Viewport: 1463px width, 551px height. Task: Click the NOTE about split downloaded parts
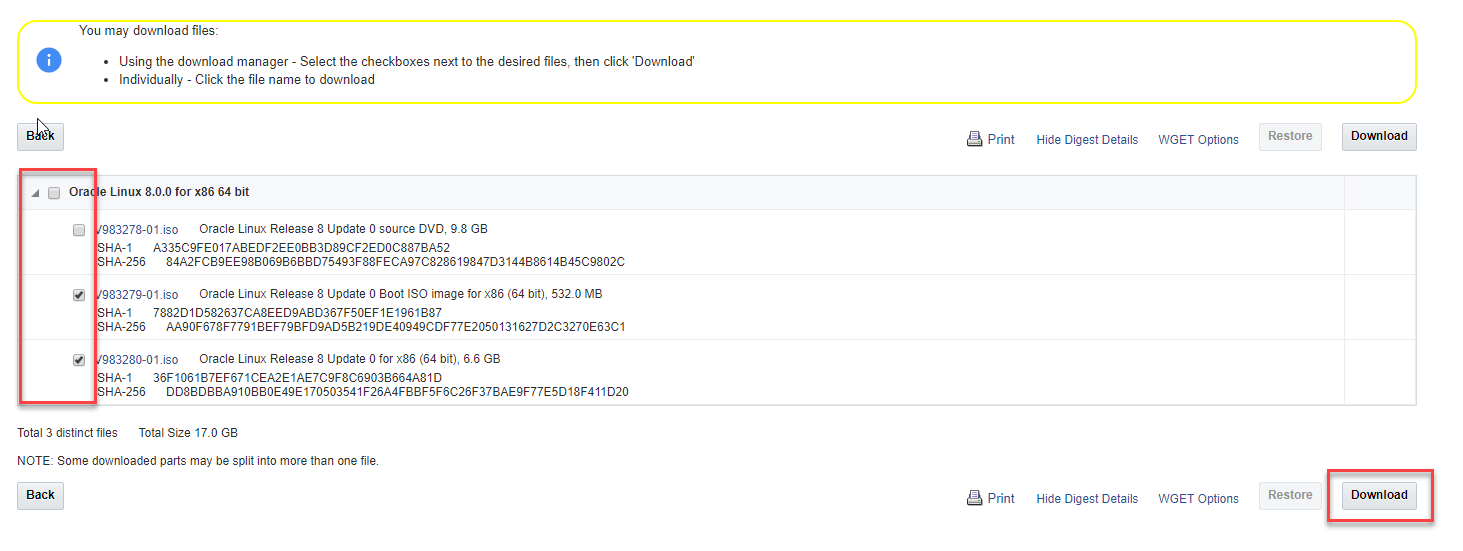coord(198,461)
